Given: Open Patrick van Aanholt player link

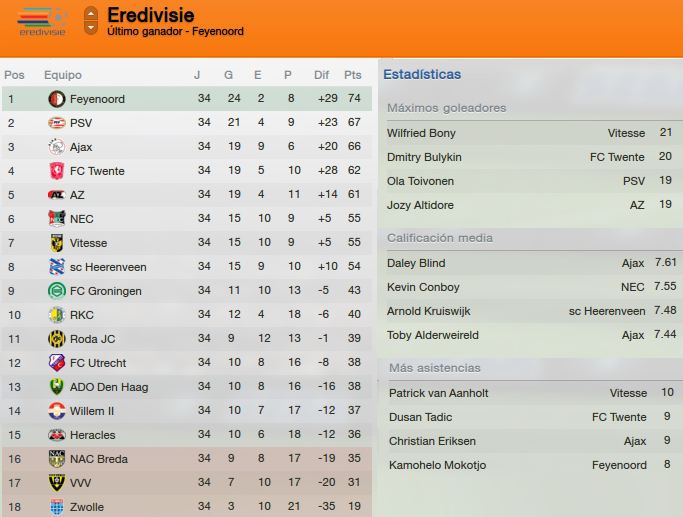Looking at the screenshot, I should (x=439, y=393).
